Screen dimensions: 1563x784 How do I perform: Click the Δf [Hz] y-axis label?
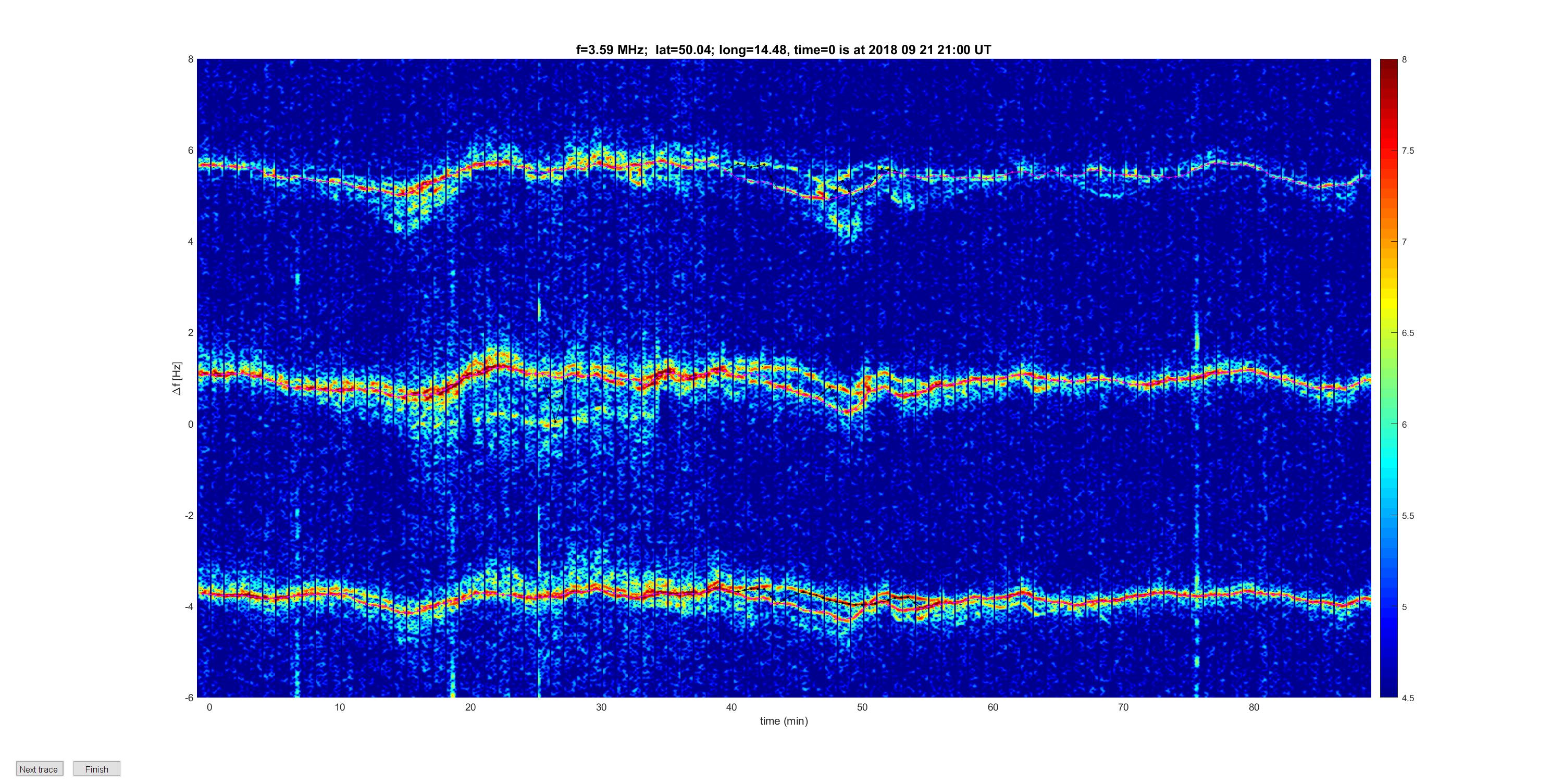[x=177, y=379]
